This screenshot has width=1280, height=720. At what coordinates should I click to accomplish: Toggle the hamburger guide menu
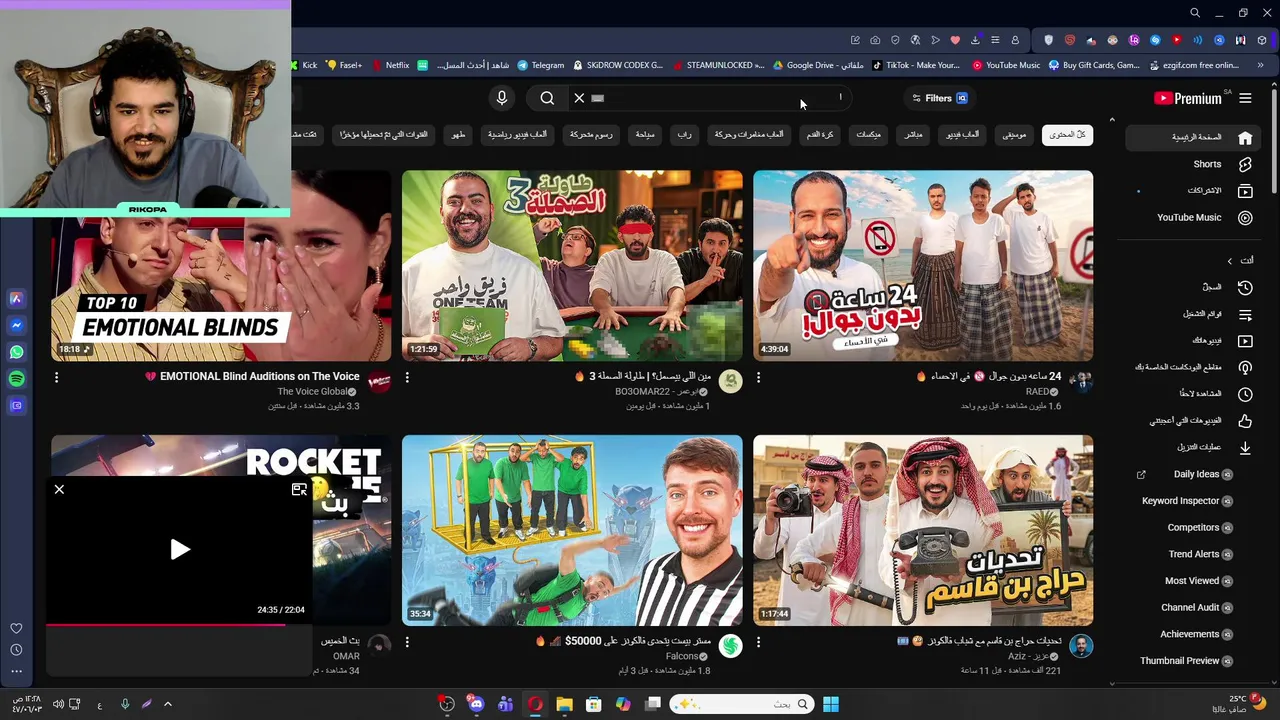(1245, 98)
